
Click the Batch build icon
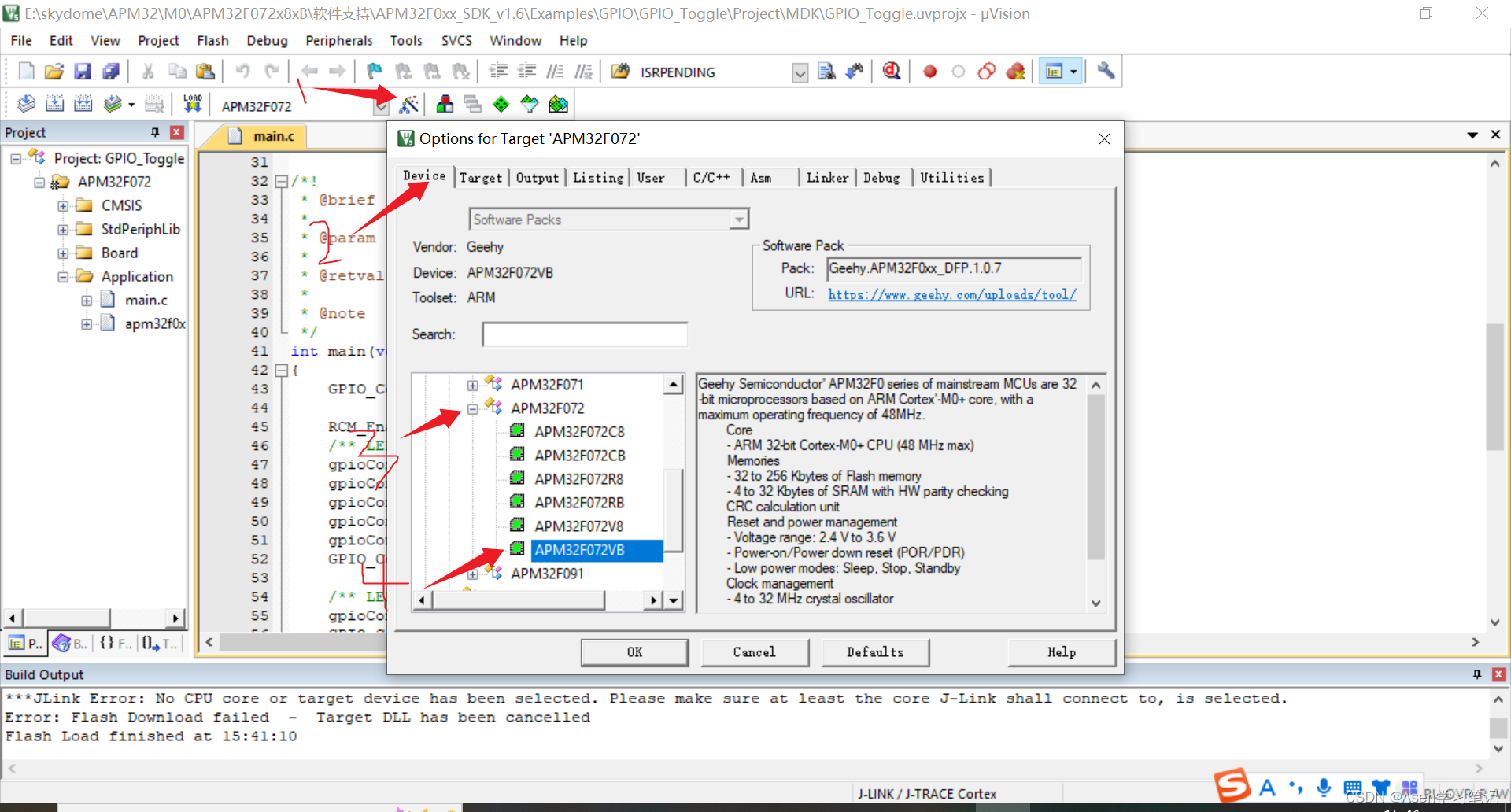113,104
